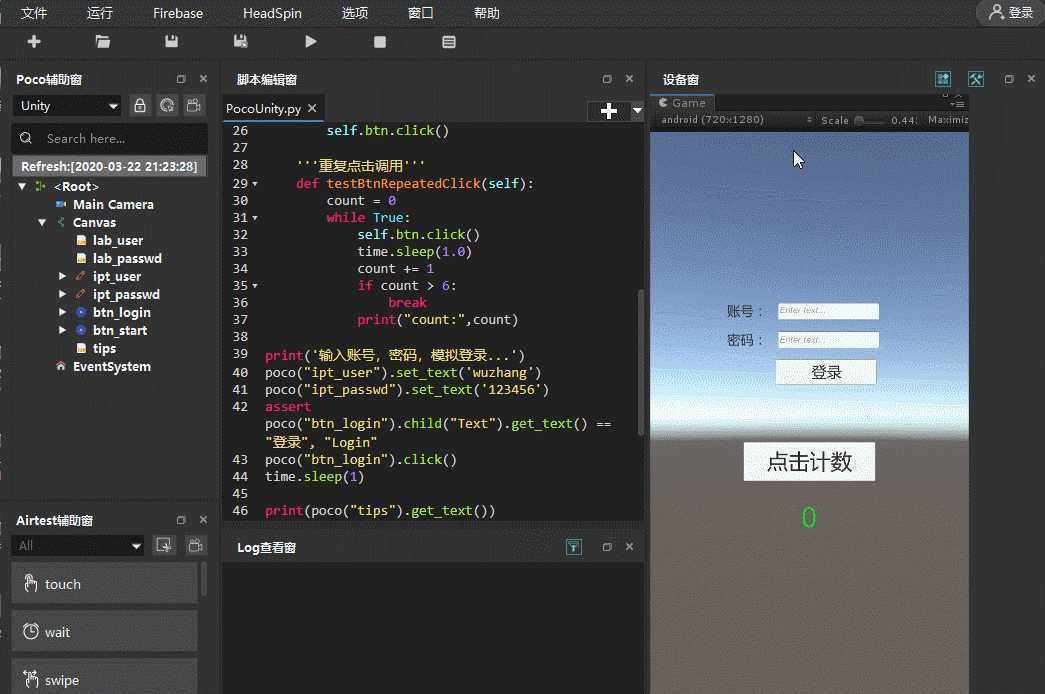Click the touch button in Airtest panel

[x=105, y=584]
